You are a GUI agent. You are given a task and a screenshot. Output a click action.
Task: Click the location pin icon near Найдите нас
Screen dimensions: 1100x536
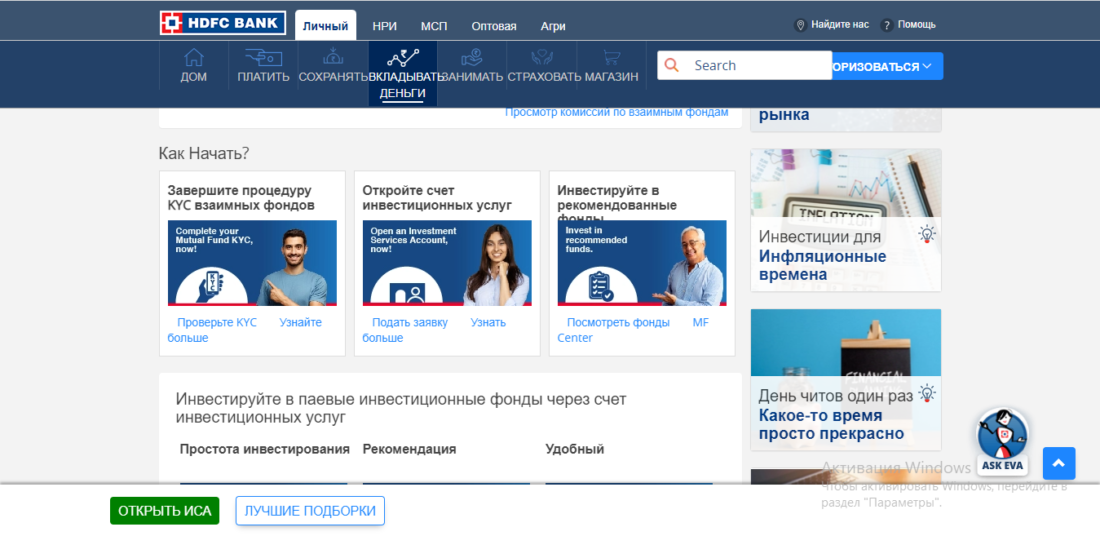(x=800, y=25)
